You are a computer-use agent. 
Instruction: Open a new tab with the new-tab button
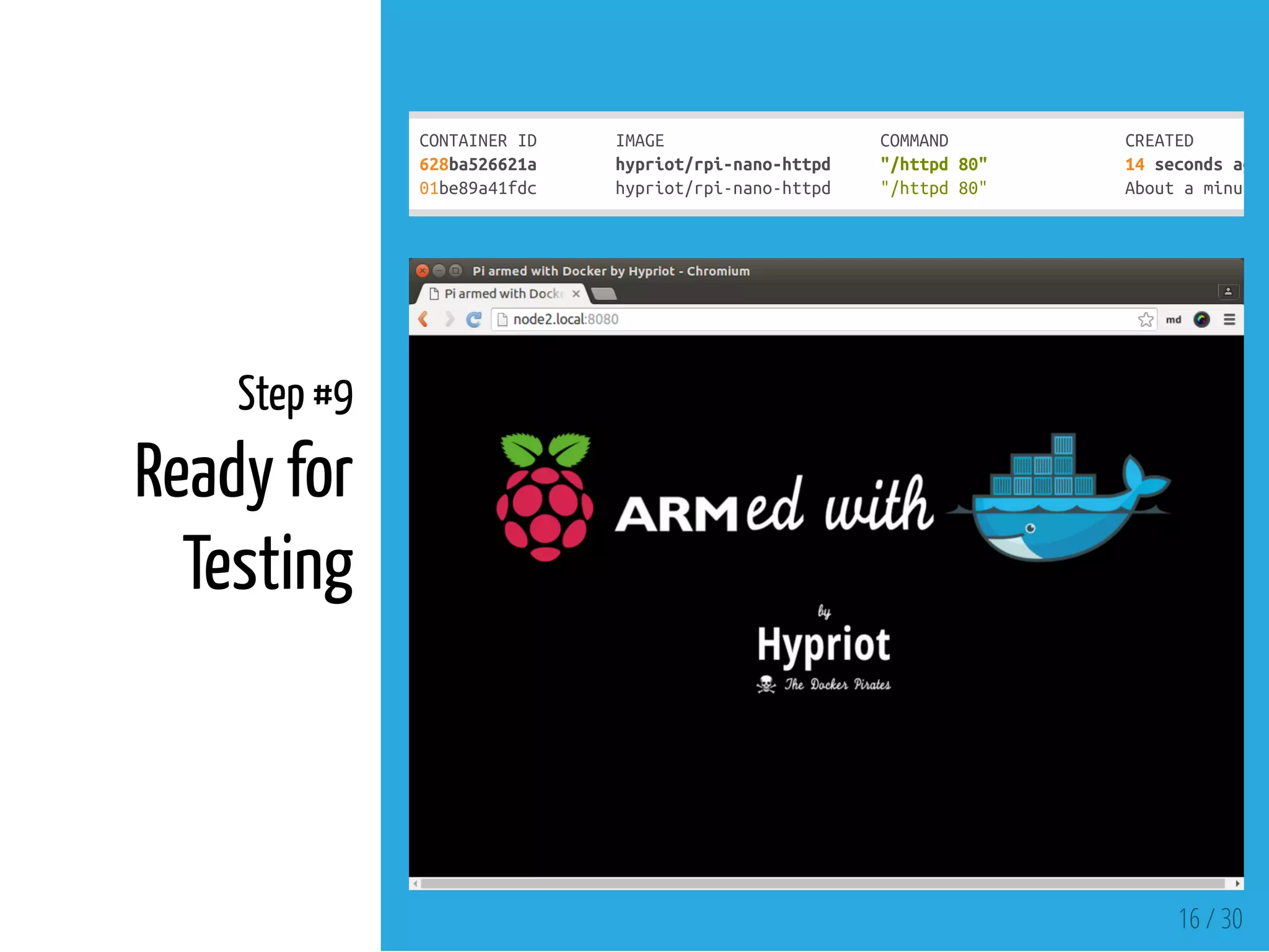(604, 294)
